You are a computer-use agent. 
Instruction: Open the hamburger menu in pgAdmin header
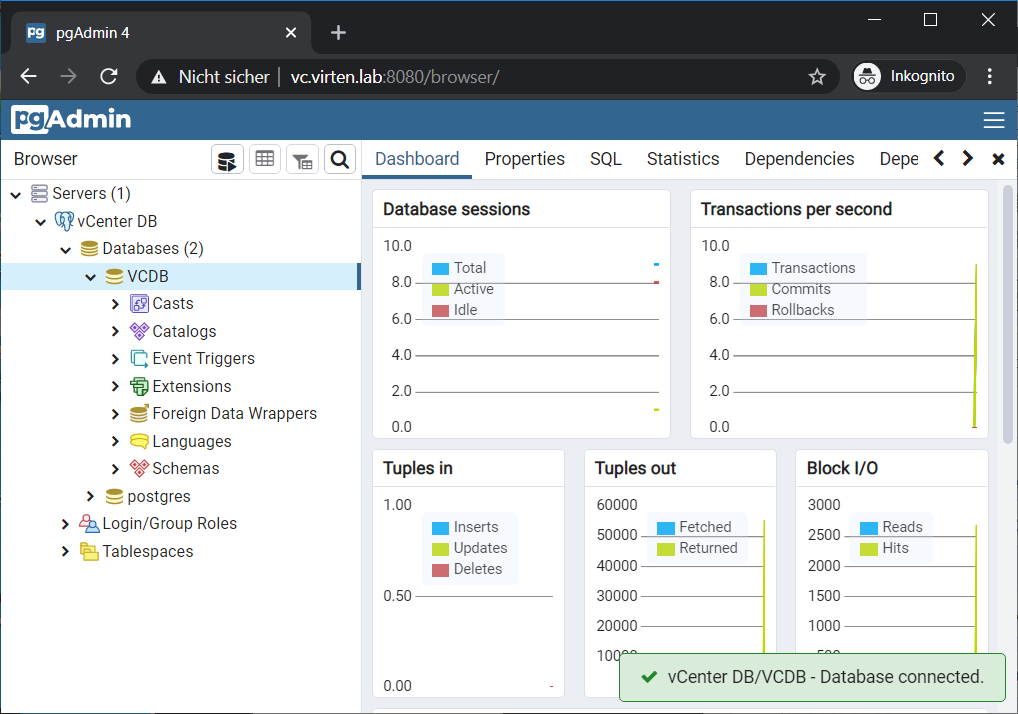click(993, 120)
